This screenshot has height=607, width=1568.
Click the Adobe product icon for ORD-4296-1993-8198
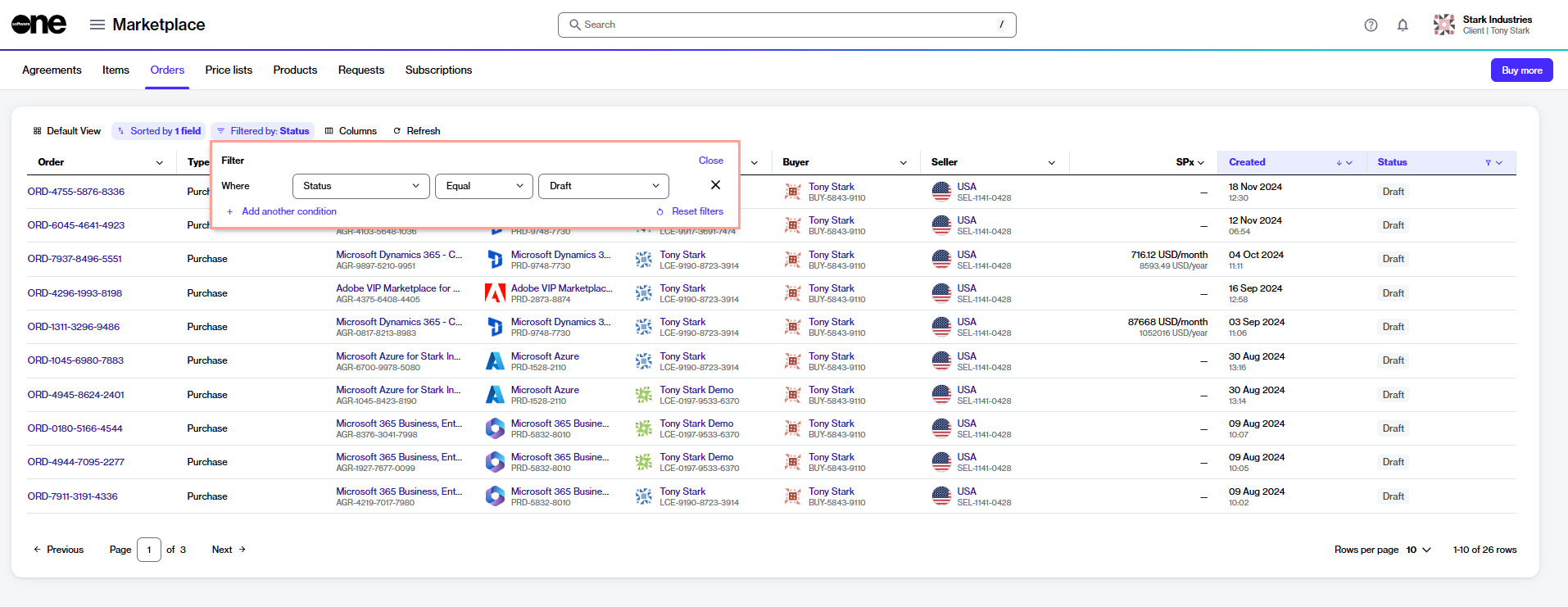click(495, 293)
